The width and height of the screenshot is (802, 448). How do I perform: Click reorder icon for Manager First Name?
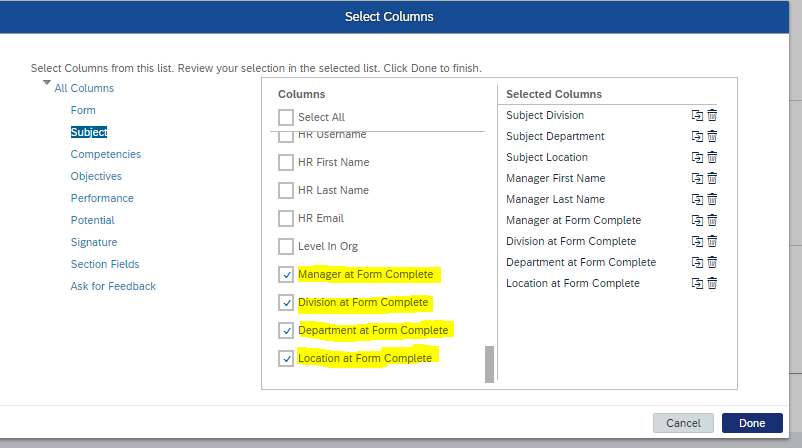click(x=697, y=178)
